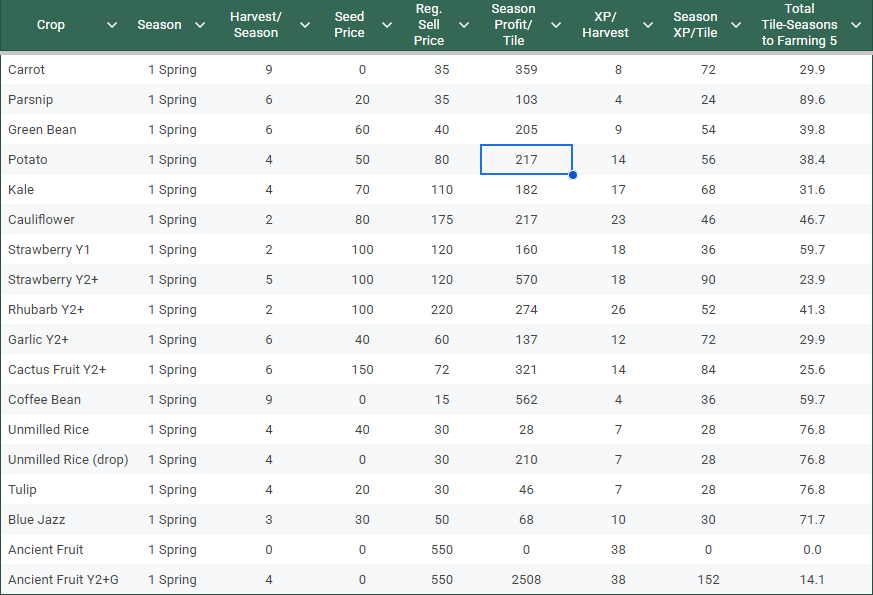The width and height of the screenshot is (873, 595).
Task: Expand the Harvest/Season column filter arrow
Action: pos(304,25)
